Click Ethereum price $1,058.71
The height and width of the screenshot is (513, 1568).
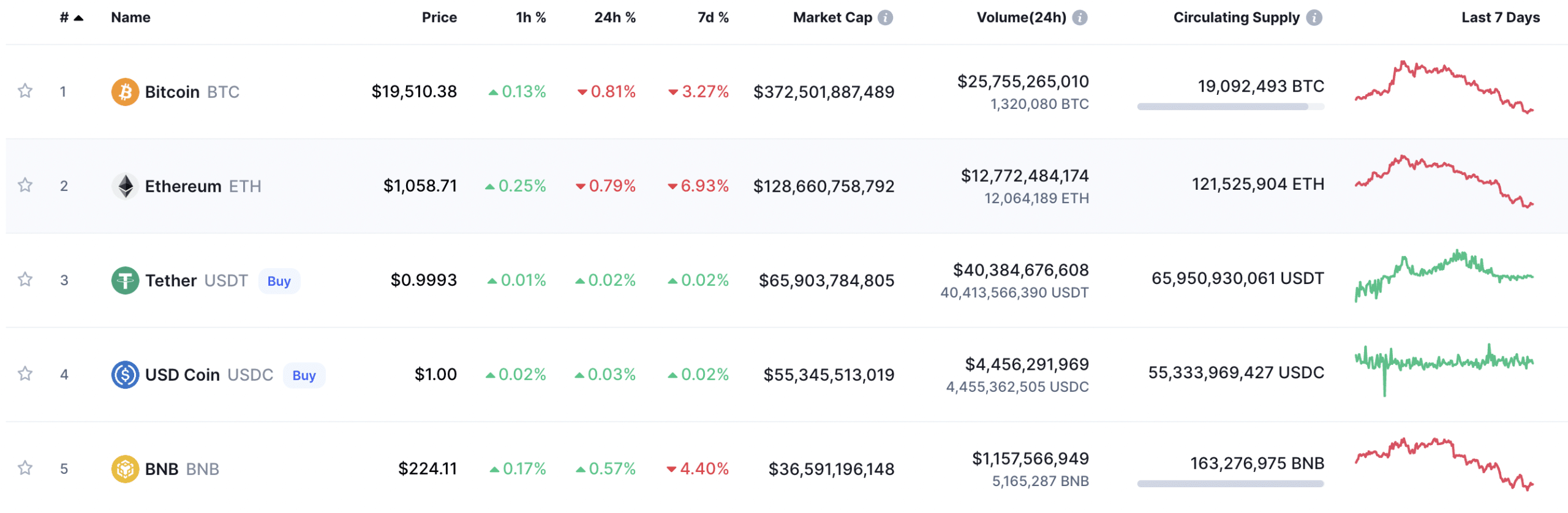pyautogui.click(x=420, y=186)
